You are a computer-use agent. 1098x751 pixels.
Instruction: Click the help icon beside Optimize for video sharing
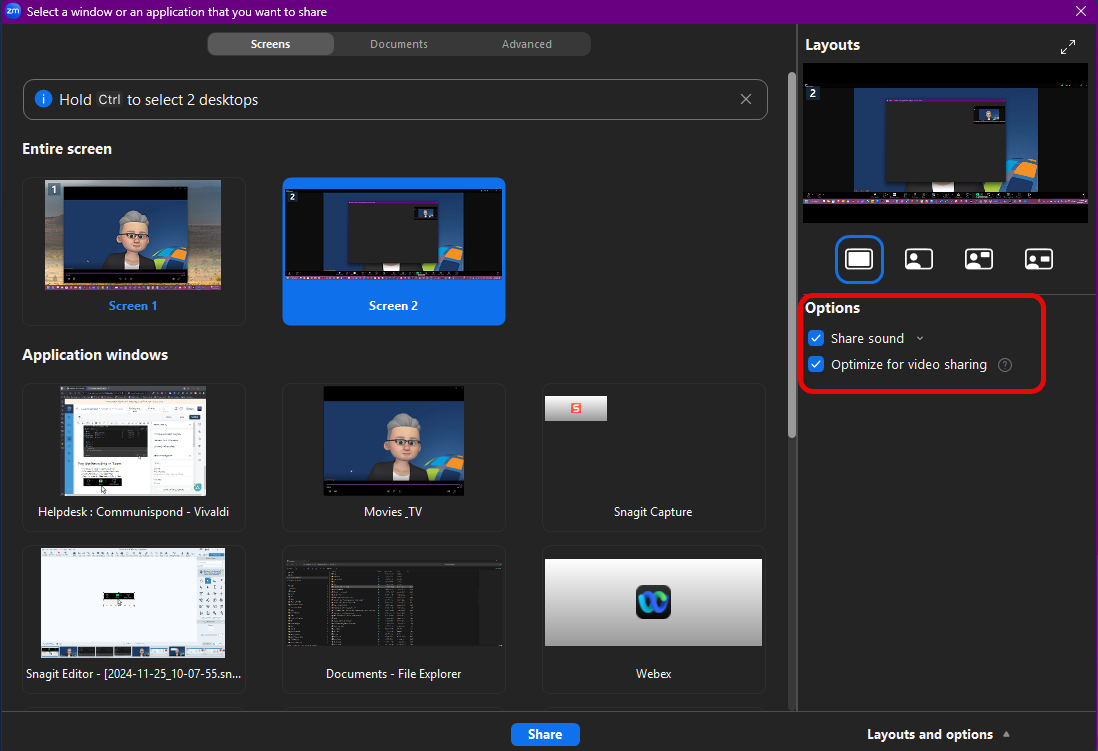[1005, 365]
